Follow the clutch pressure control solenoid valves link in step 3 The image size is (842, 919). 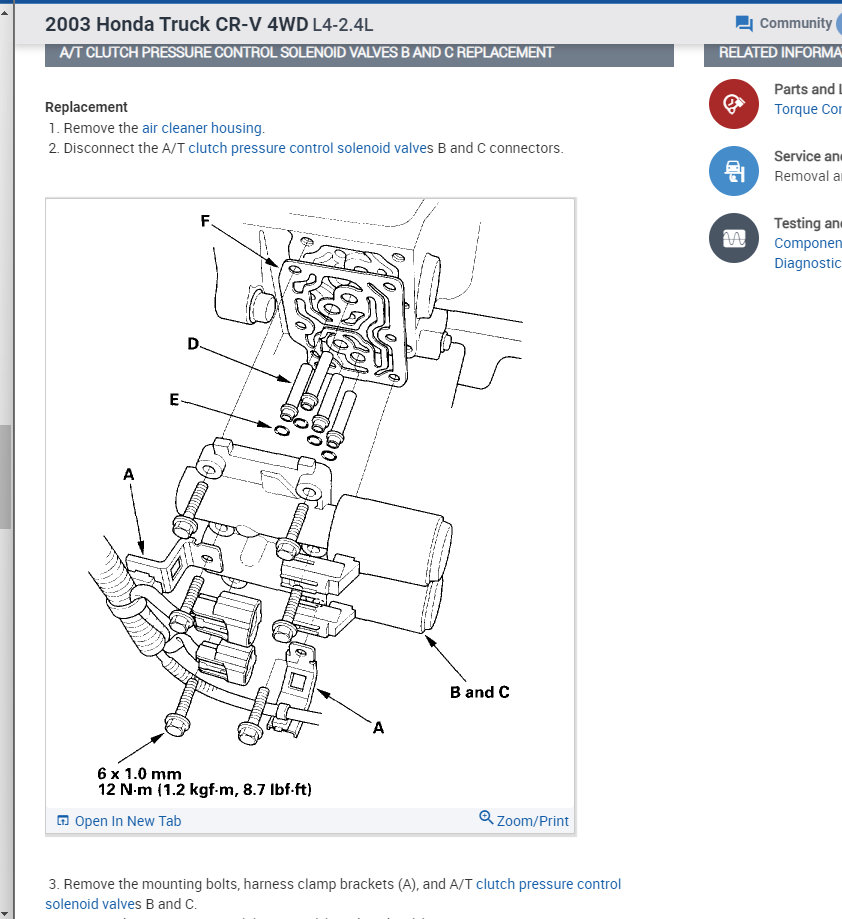pyautogui.click(x=548, y=884)
